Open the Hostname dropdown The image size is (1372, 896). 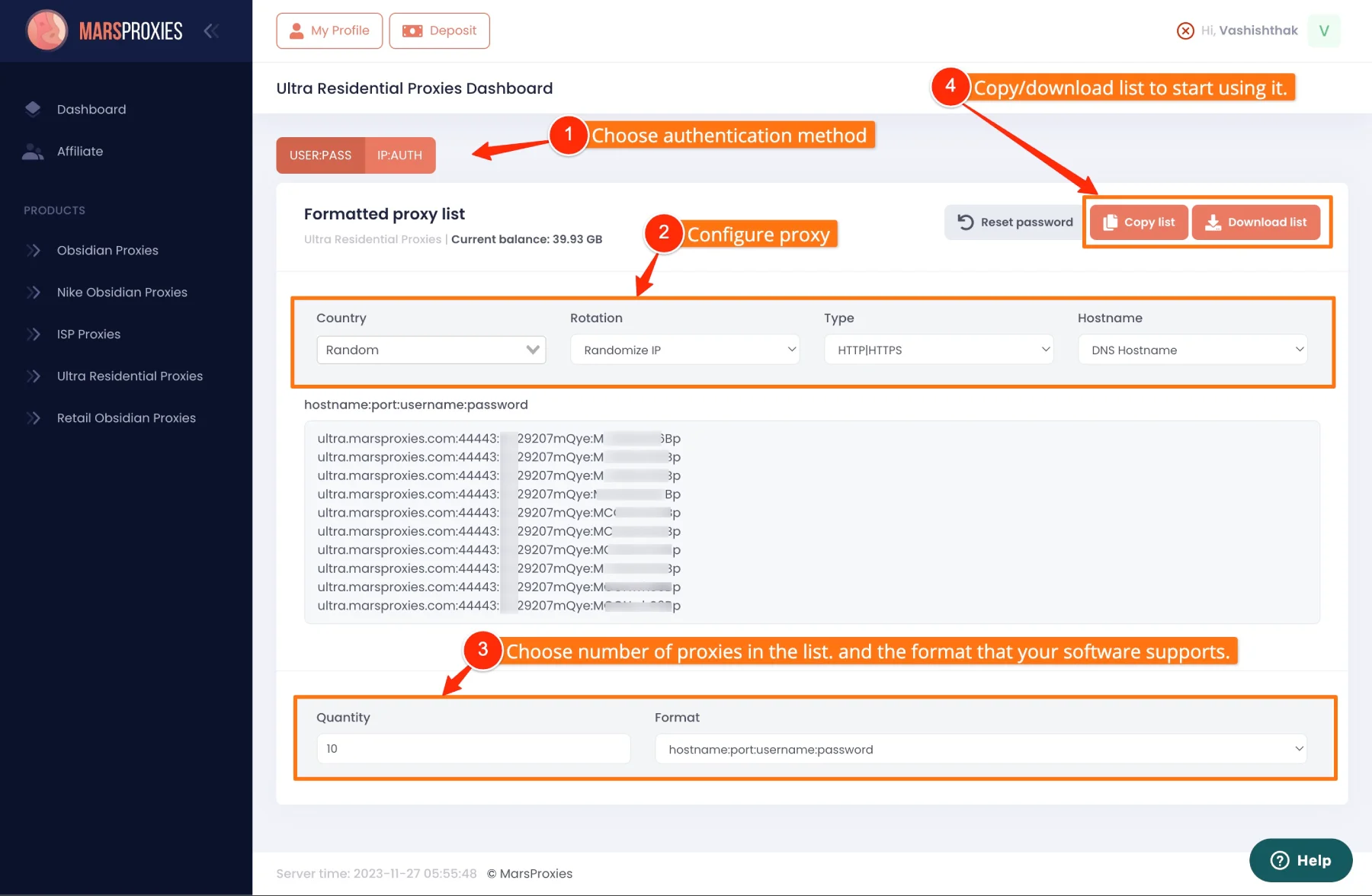[x=1192, y=350]
